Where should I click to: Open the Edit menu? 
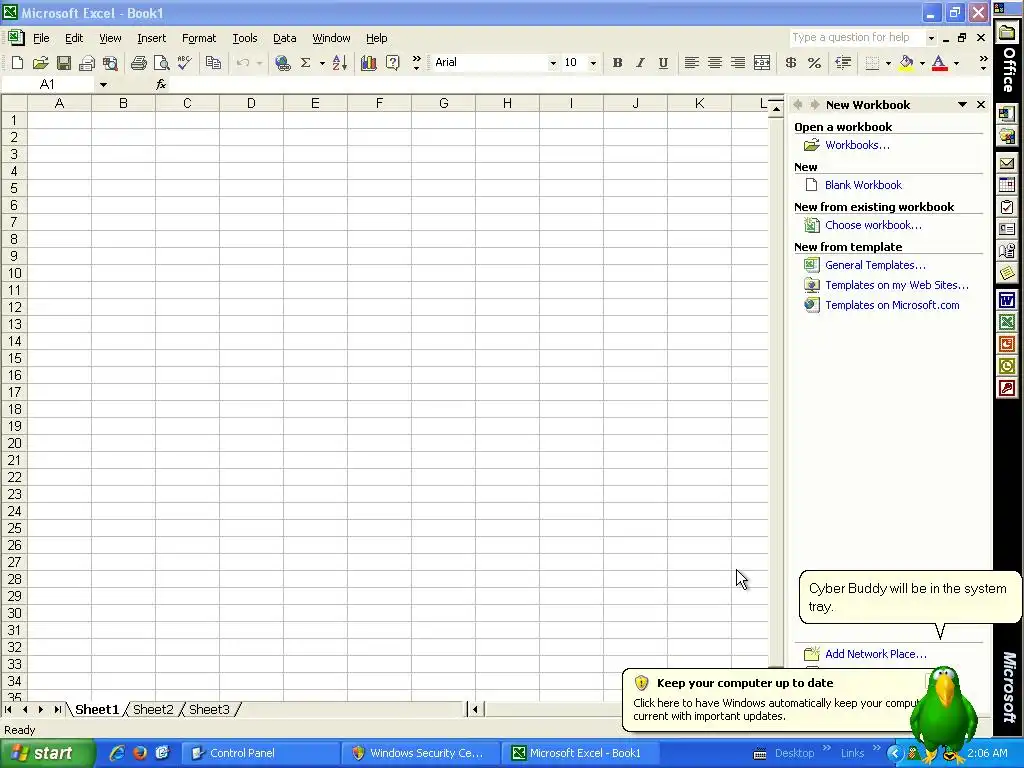pyautogui.click(x=74, y=38)
